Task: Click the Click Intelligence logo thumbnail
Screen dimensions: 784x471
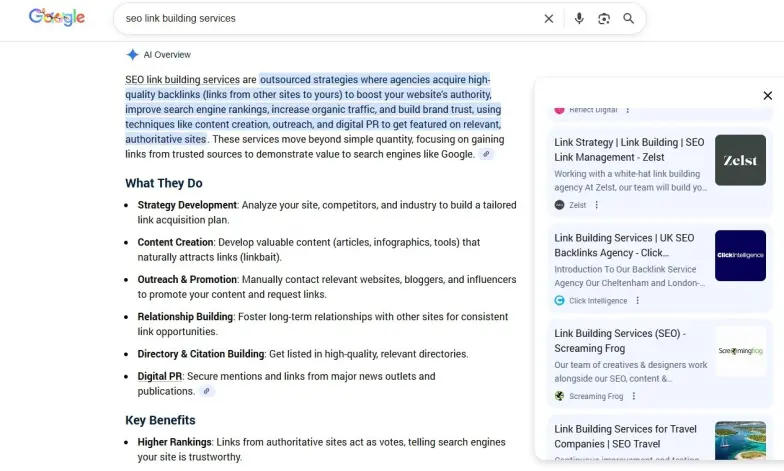Action: click(x=740, y=256)
